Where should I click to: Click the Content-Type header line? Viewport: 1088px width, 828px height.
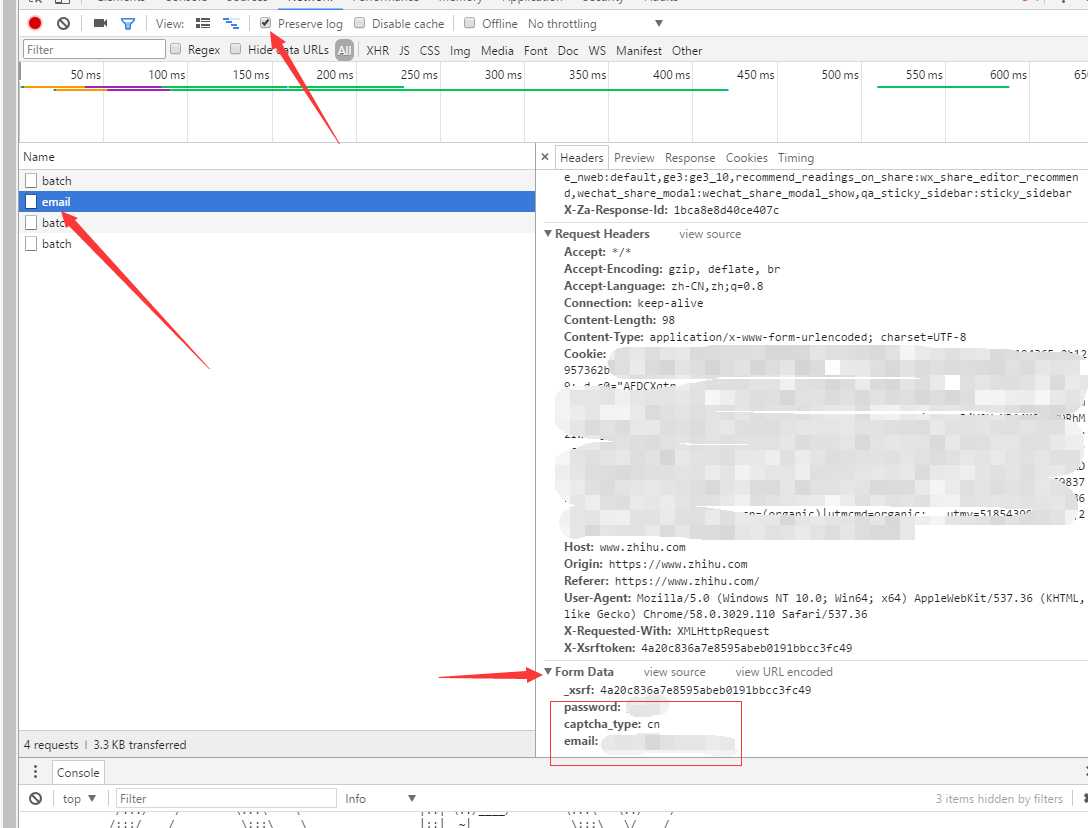pyautogui.click(x=765, y=337)
